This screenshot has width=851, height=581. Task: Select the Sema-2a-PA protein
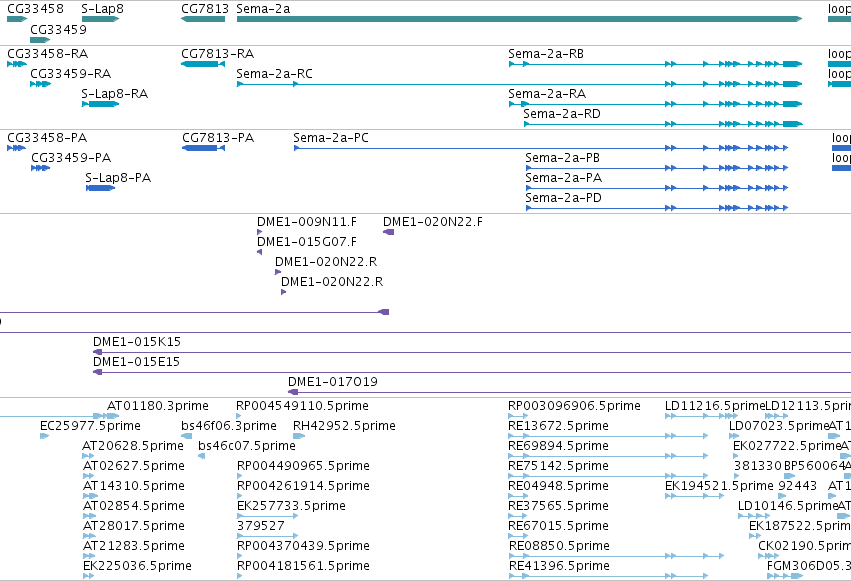point(657,188)
